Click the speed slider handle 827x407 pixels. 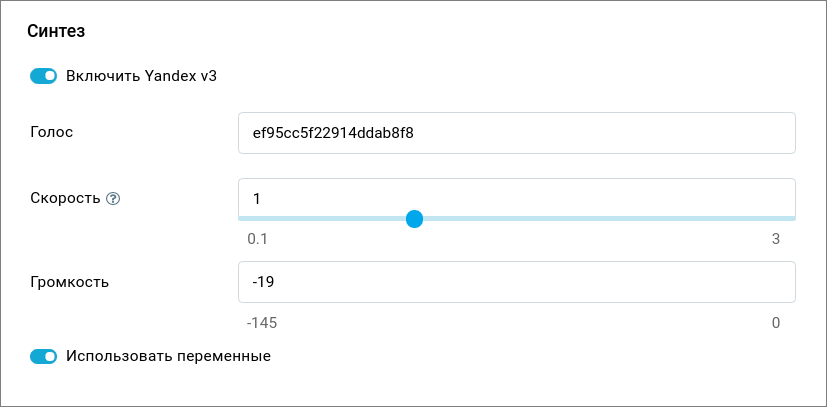414,219
